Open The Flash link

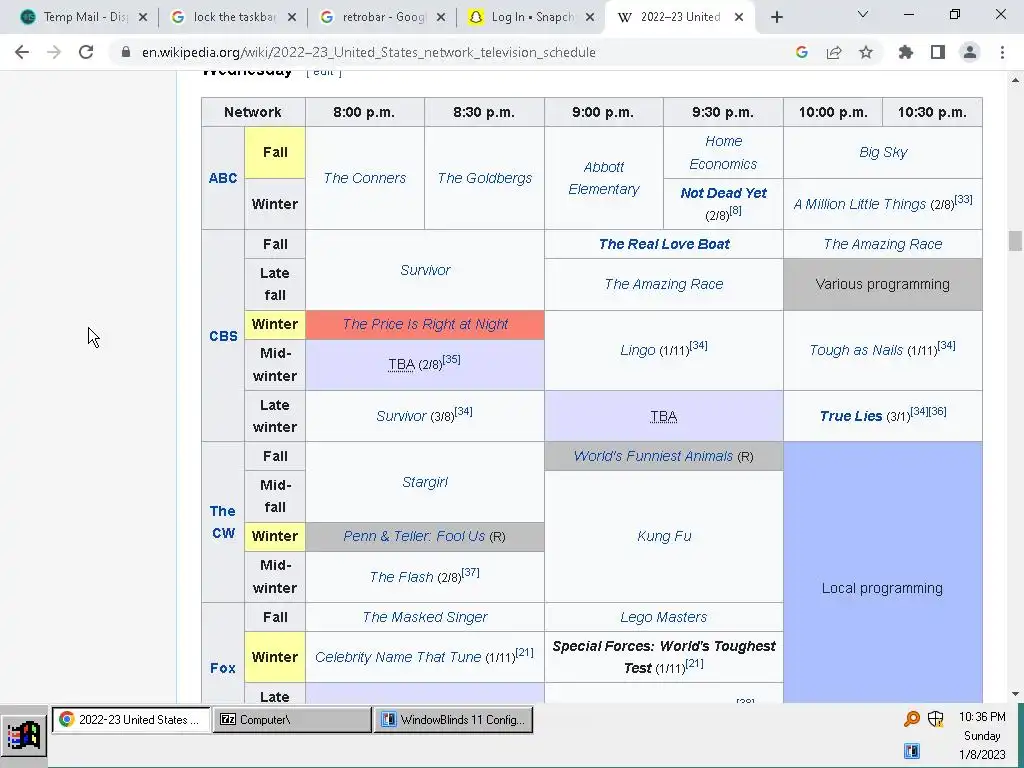coord(401,577)
